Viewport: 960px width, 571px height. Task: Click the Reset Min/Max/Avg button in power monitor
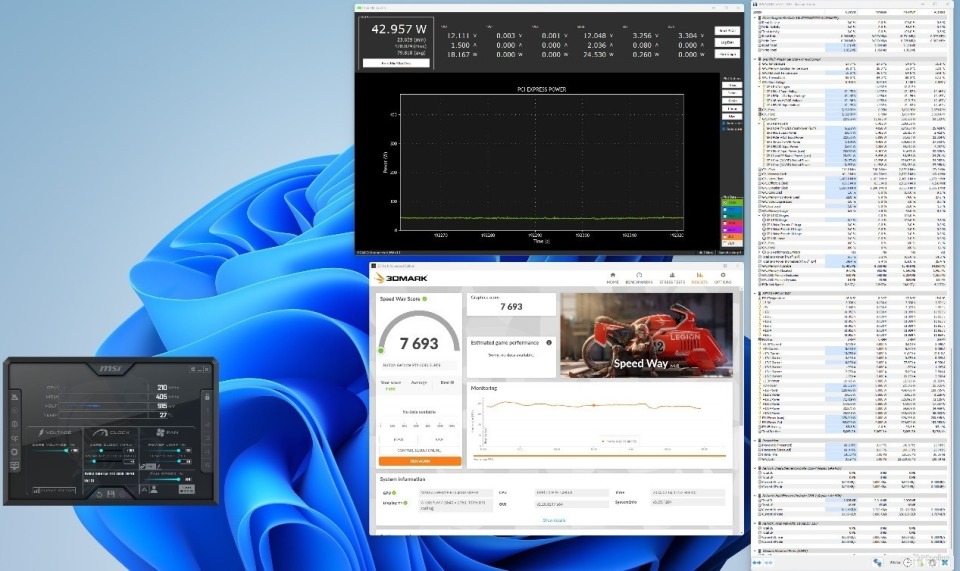pyautogui.click(x=396, y=63)
